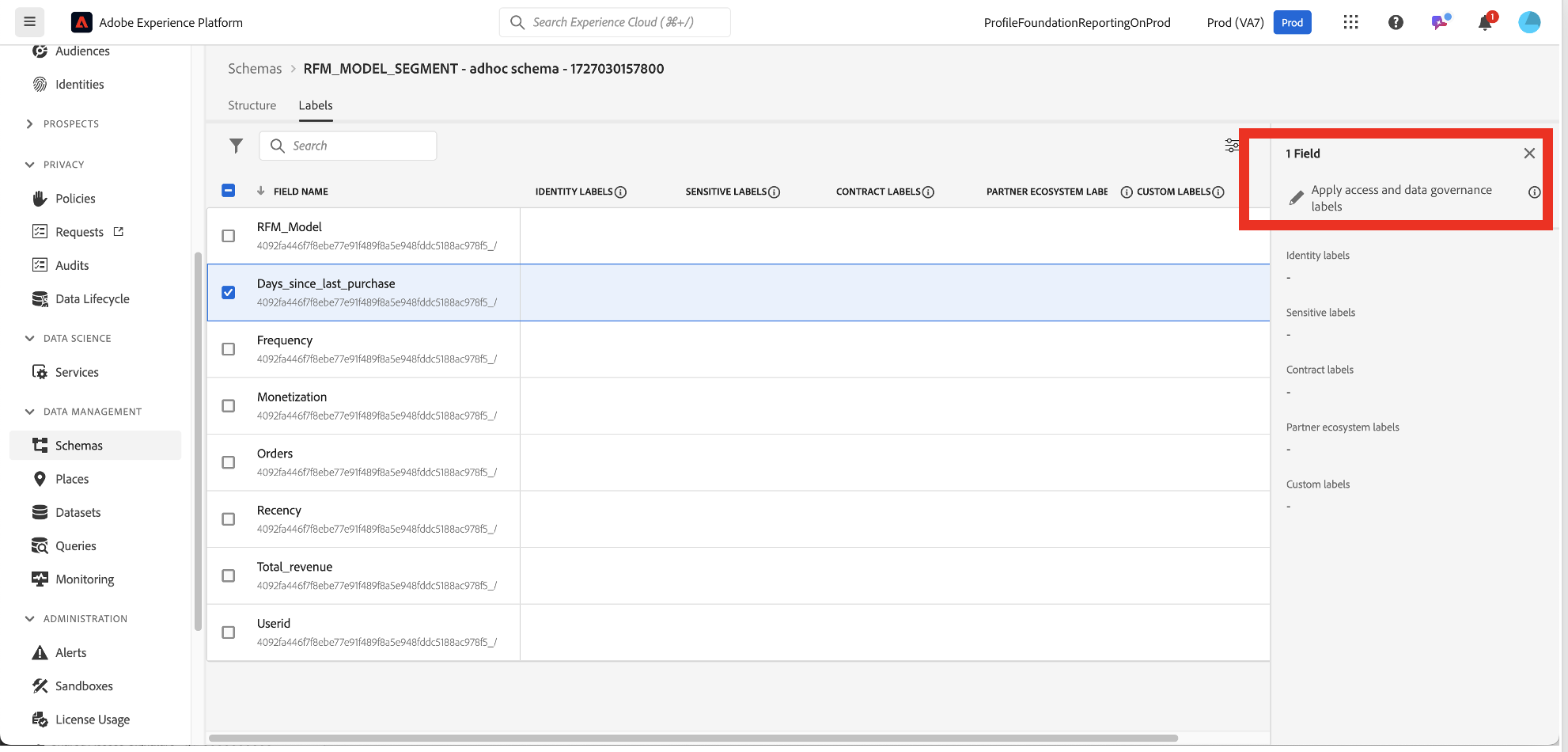Collapse the Privacy section

click(x=30, y=165)
